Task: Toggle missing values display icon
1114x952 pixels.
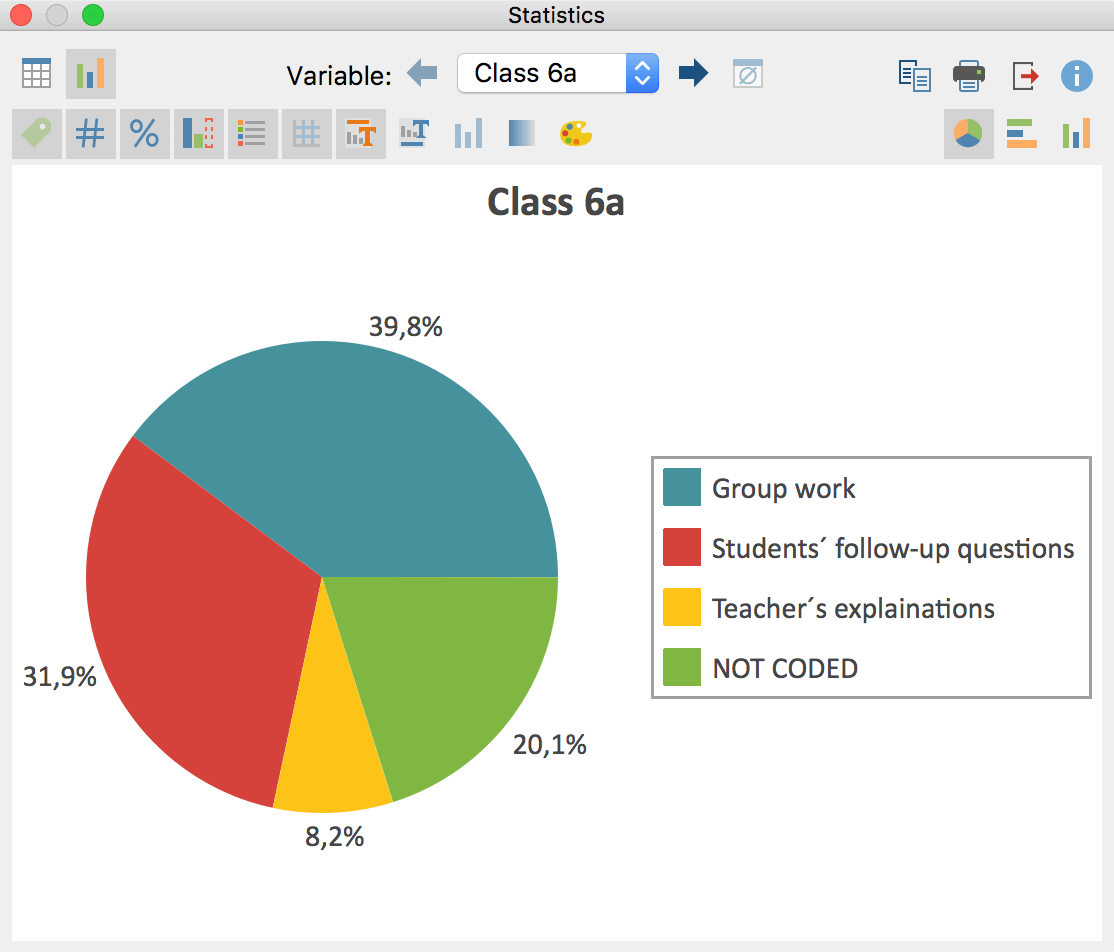Action: point(747,73)
